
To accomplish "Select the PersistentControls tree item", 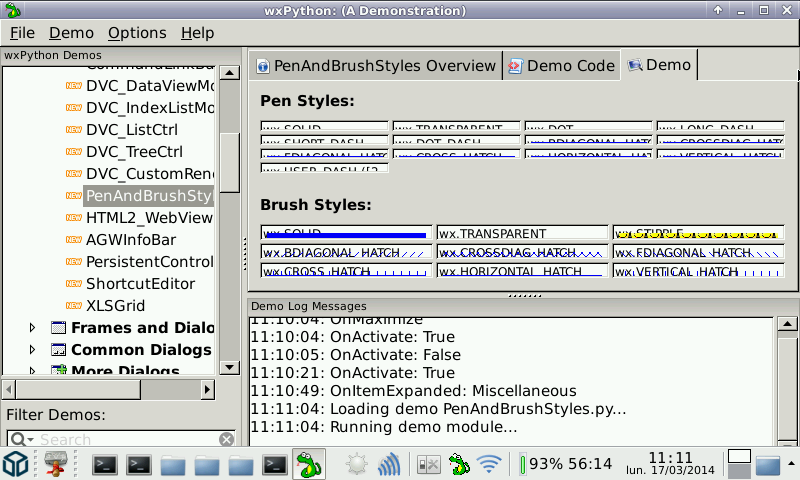I will click(149, 261).
